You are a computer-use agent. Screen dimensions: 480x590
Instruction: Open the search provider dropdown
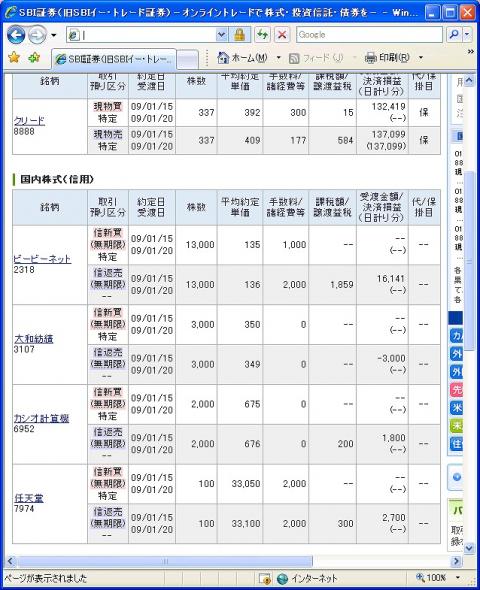point(467,35)
